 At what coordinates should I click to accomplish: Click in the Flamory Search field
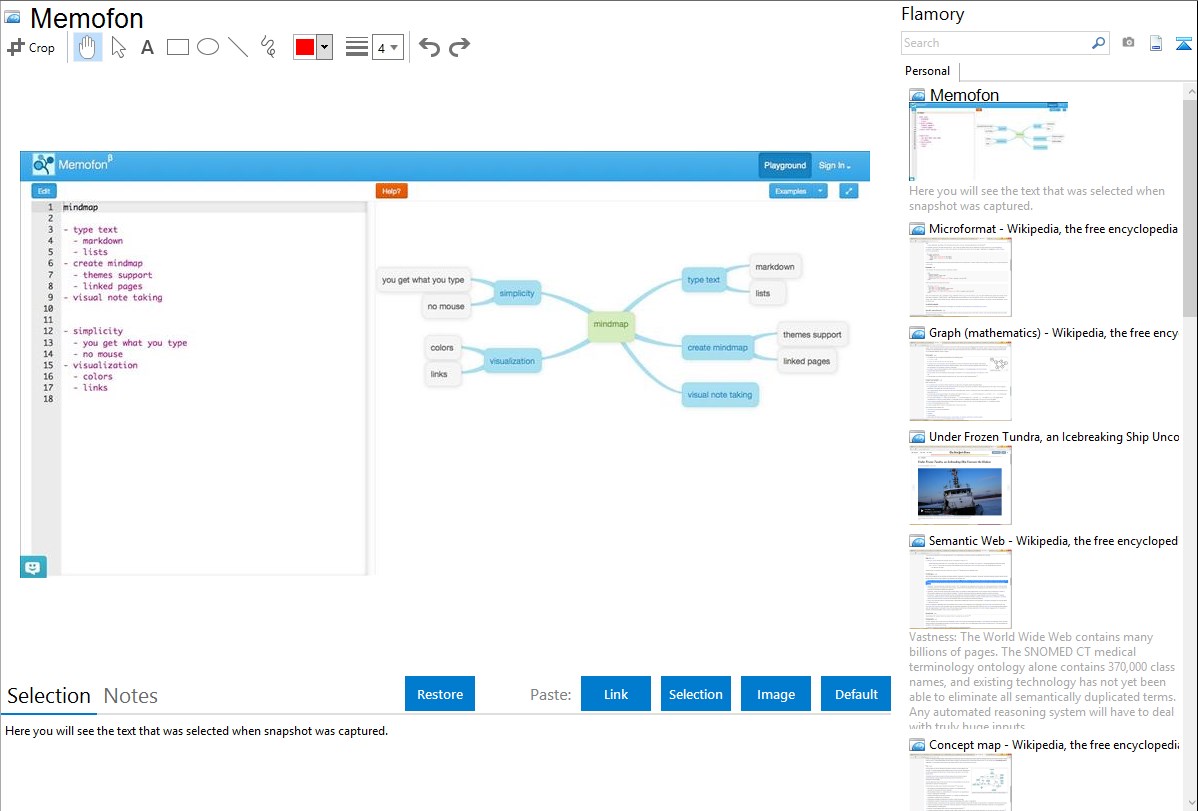[995, 43]
